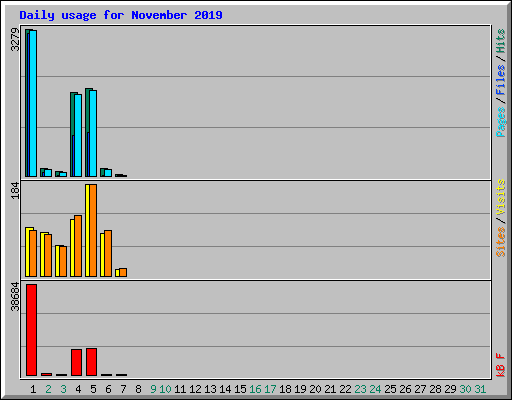Screen dimensions: 512x400
Task: Click day number 28 on the axis
Action: [x=435, y=389]
